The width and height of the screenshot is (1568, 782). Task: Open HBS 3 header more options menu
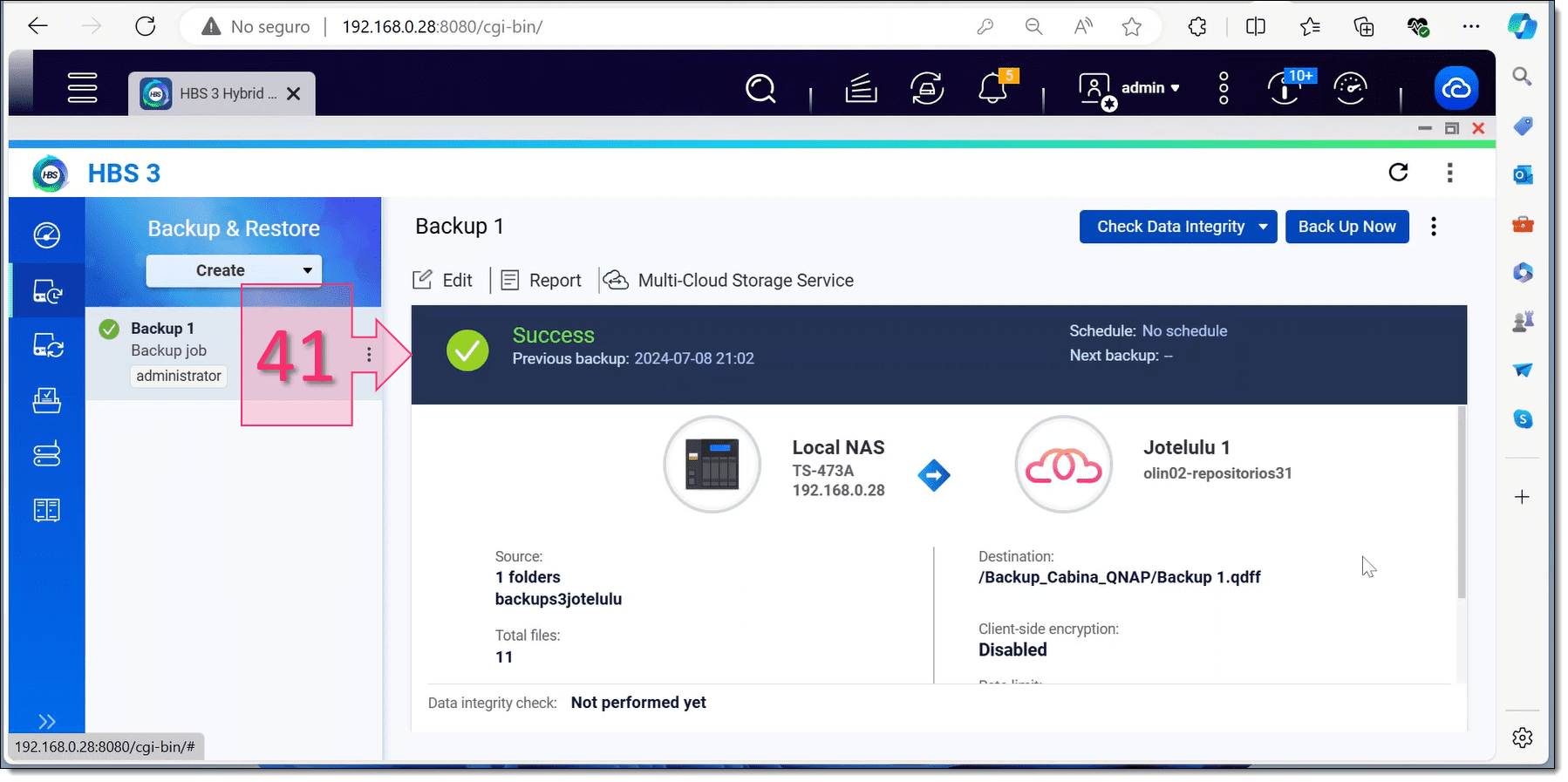(1449, 173)
